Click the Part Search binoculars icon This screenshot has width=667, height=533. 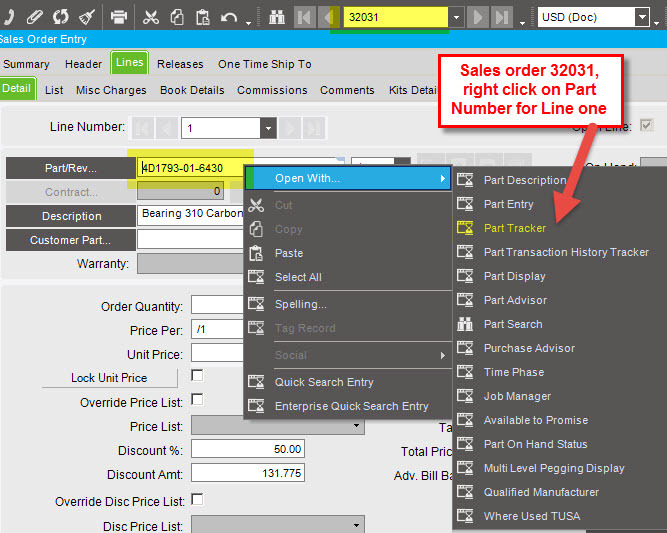coord(465,324)
